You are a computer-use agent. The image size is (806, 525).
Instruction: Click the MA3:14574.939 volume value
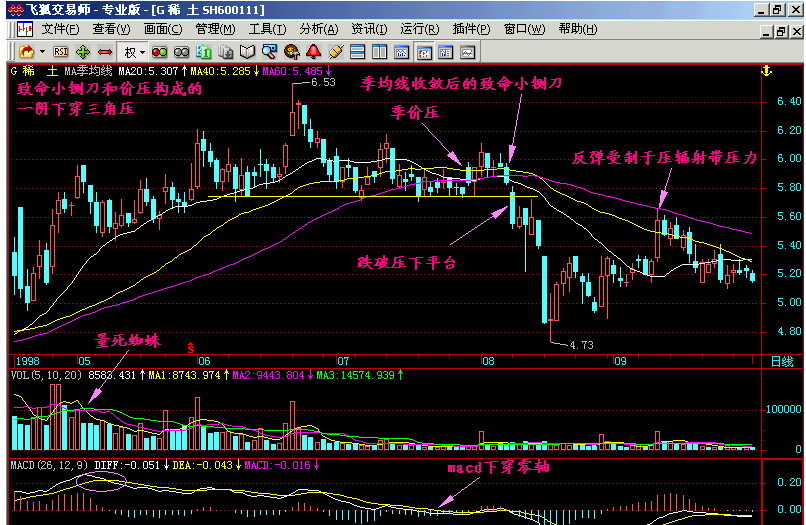[355, 375]
